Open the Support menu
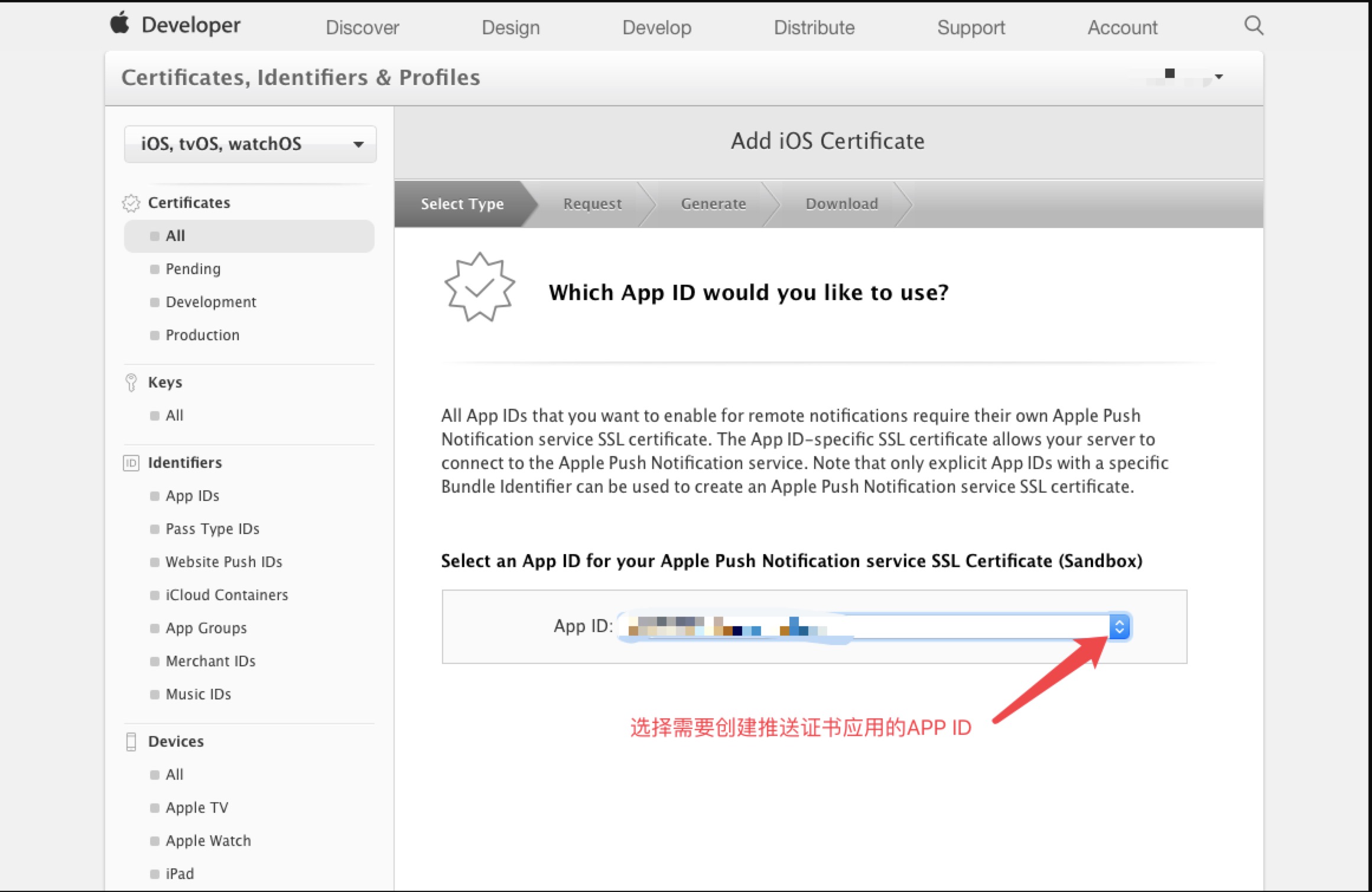 click(971, 27)
